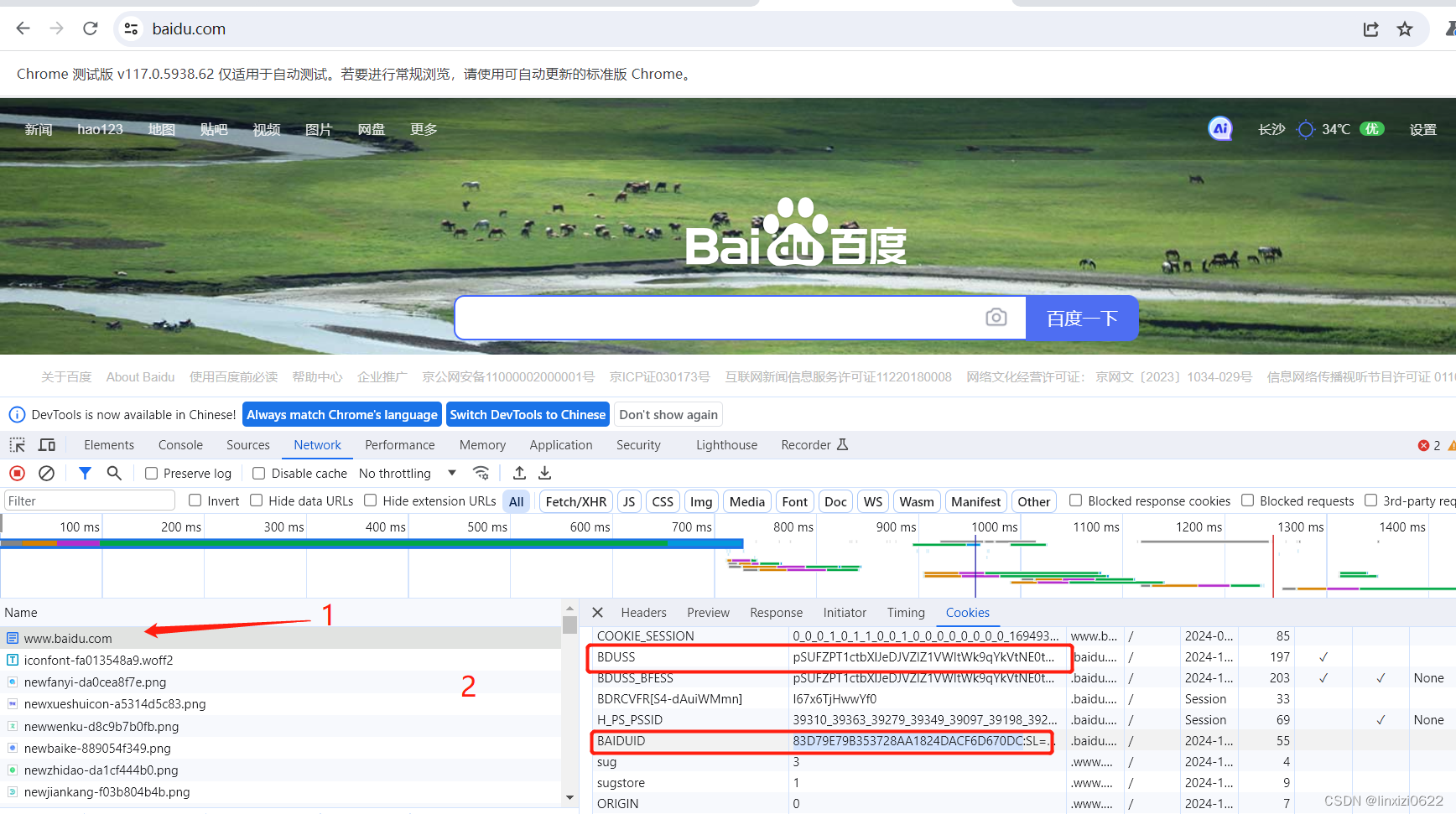Open site information icon in address bar
The image size is (1456, 814).
click(131, 29)
